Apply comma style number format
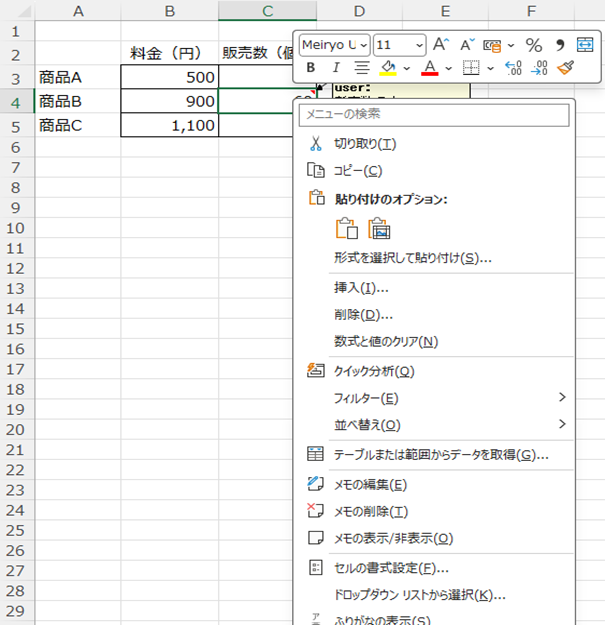 coord(560,45)
